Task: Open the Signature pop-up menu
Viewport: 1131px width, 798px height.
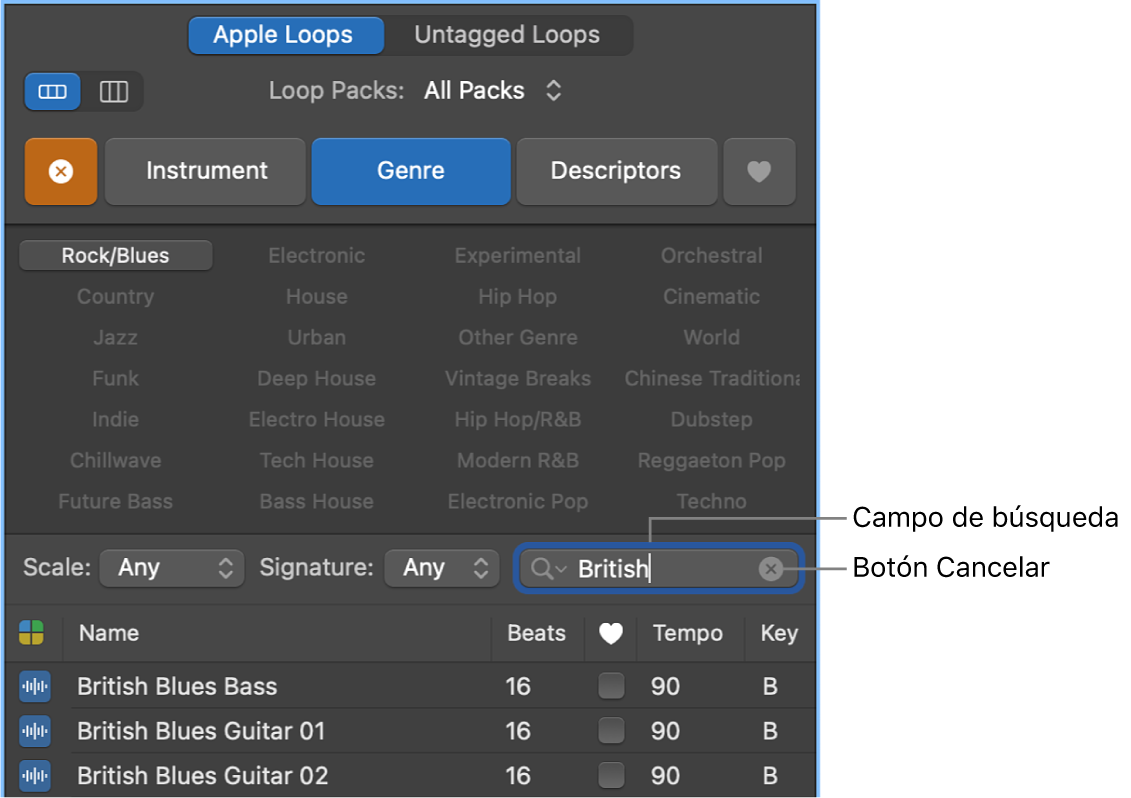Action: pyautogui.click(x=441, y=569)
